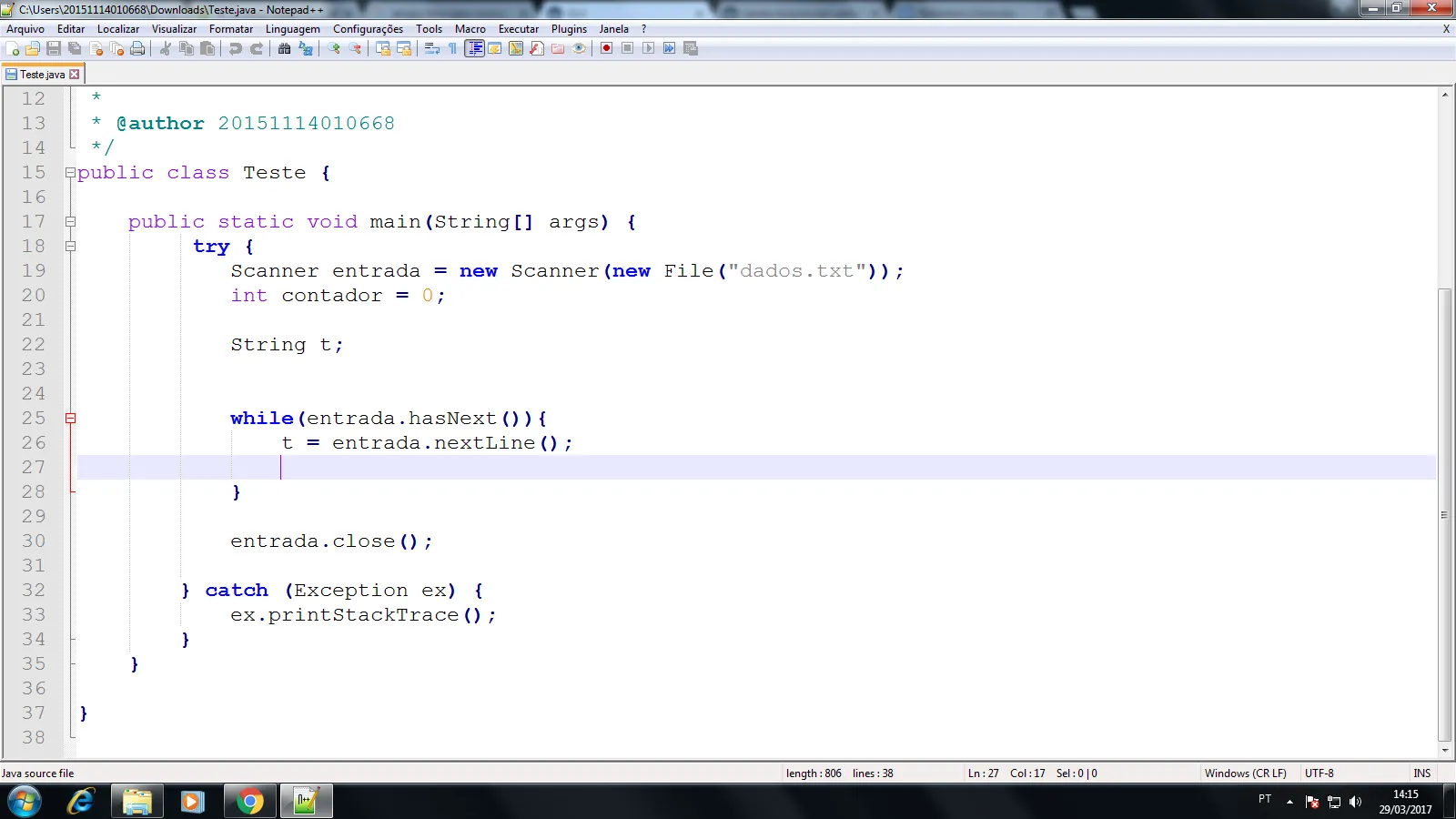Zoom in with the magnifier icon
The height and width of the screenshot is (819, 1456).
point(334,48)
